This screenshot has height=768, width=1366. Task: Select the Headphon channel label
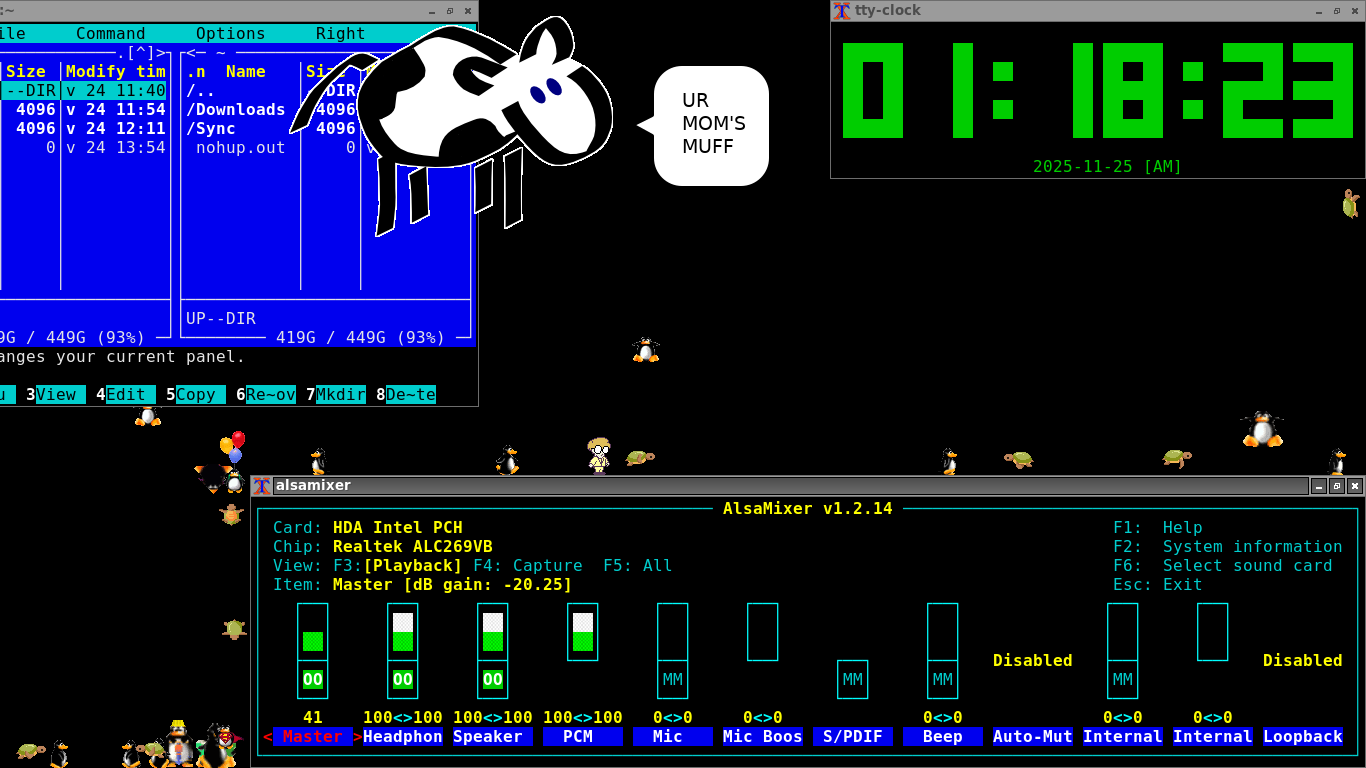click(x=403, y=736)
